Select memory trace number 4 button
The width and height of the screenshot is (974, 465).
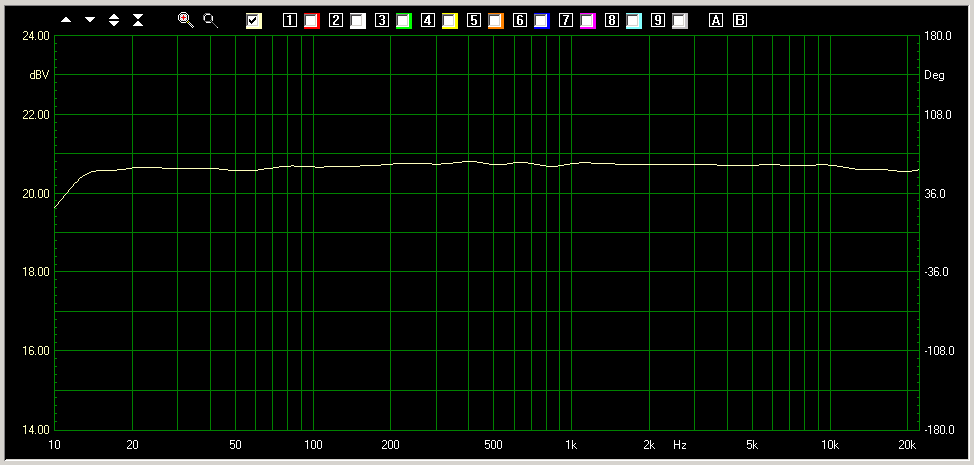tap(427, 20)
